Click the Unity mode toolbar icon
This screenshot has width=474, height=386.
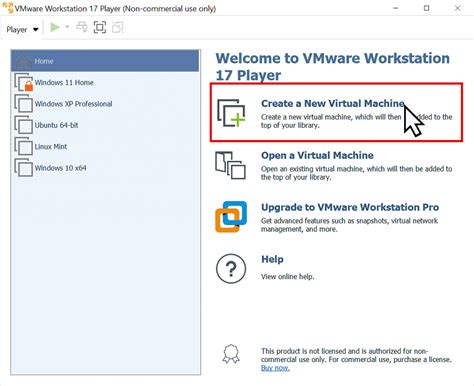[x=118, y=27]
